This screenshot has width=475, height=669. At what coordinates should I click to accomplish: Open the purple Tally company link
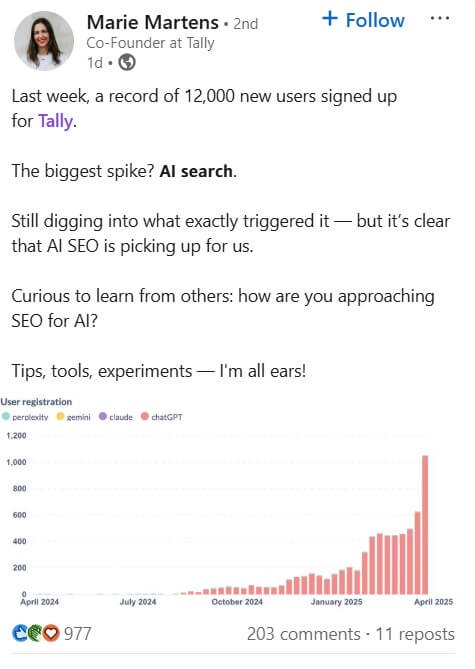click(x=55, y=121)
